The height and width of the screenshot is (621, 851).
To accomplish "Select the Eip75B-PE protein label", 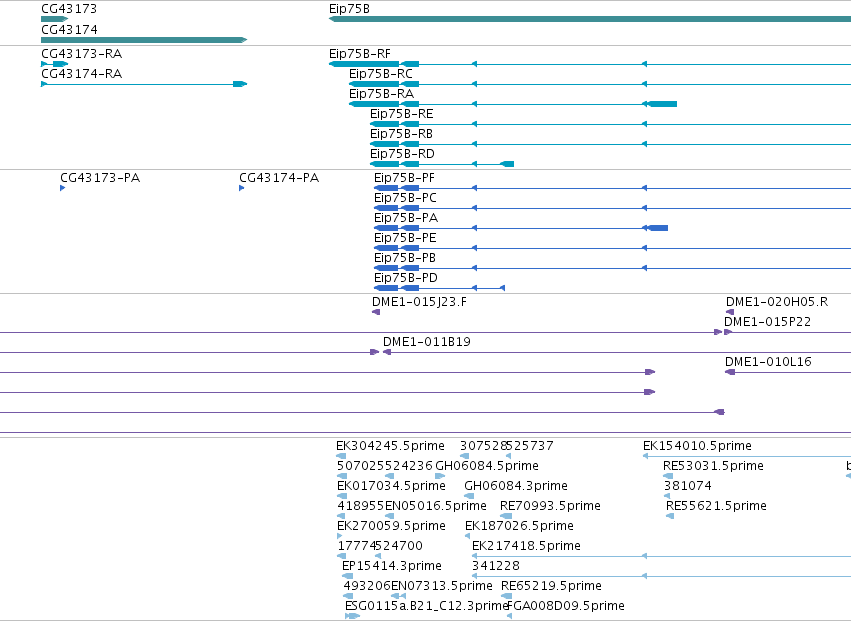I will pos(405,238).
